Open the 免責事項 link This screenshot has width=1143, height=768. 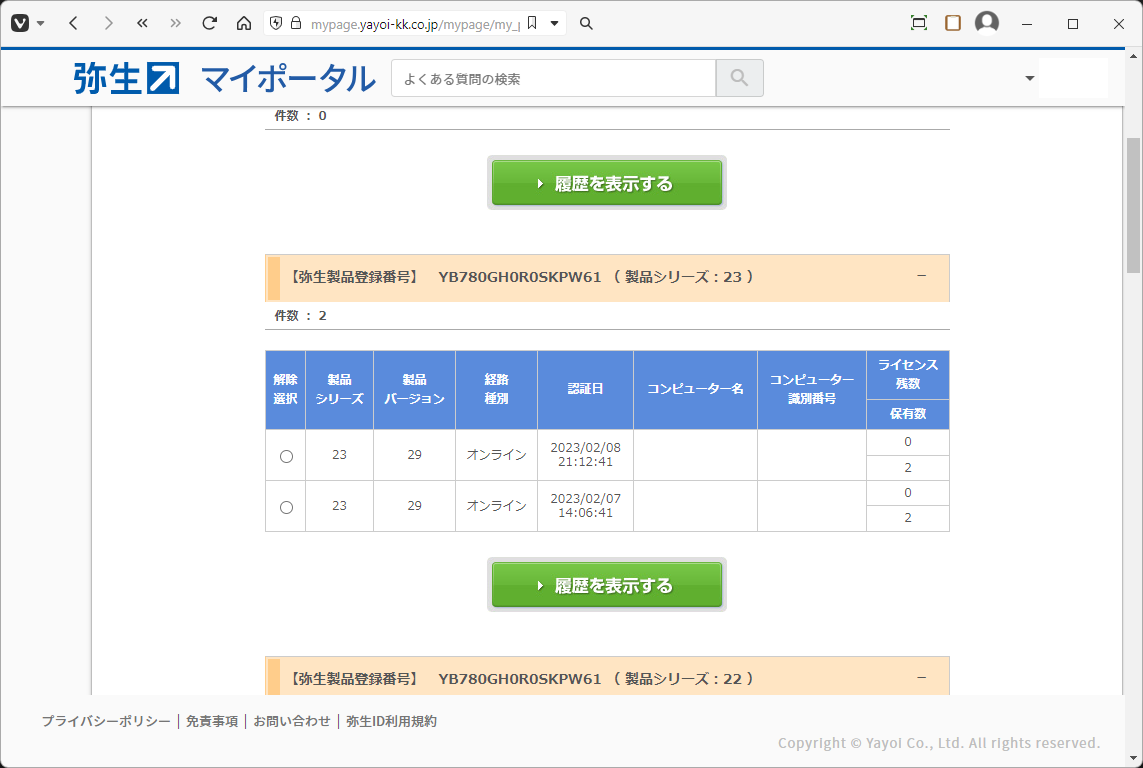(212, 721)
